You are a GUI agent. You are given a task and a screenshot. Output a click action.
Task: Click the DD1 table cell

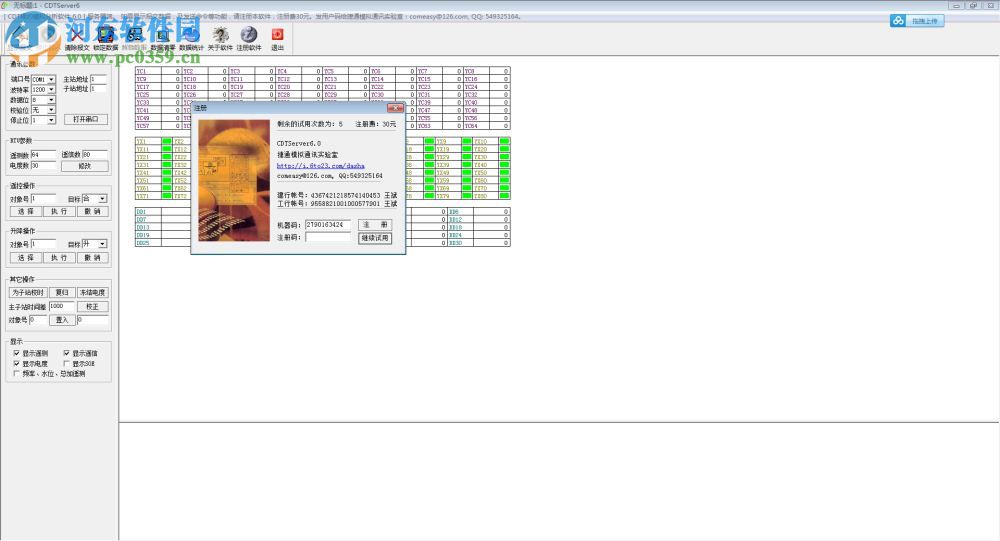148,211
